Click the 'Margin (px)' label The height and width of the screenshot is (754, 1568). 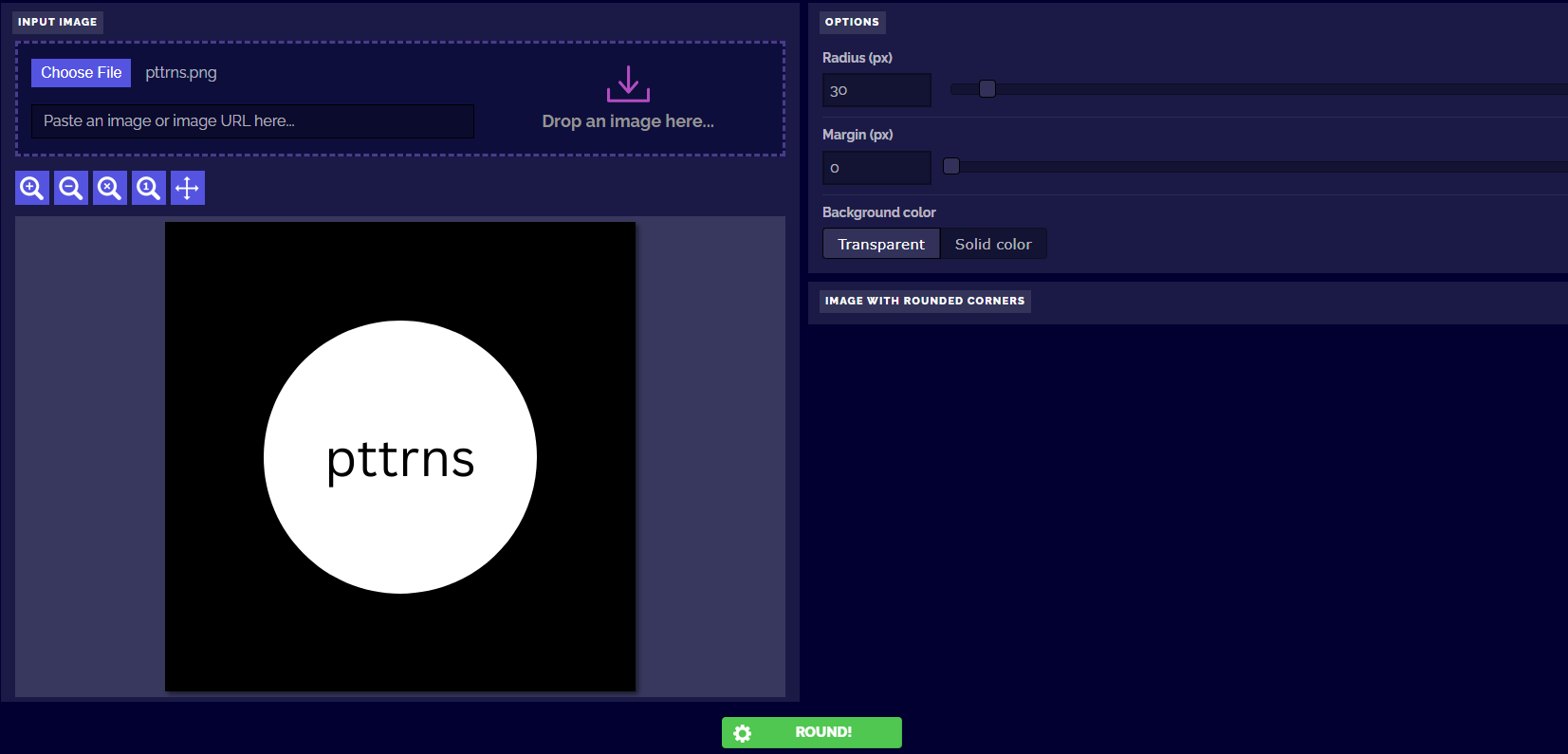pos(858,135)
